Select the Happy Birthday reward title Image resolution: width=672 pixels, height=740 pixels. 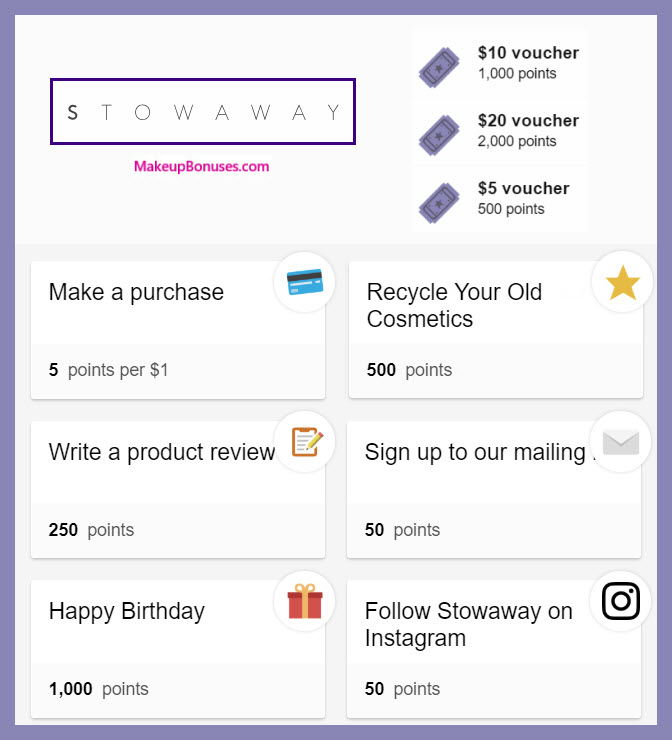tap(127, 611)
